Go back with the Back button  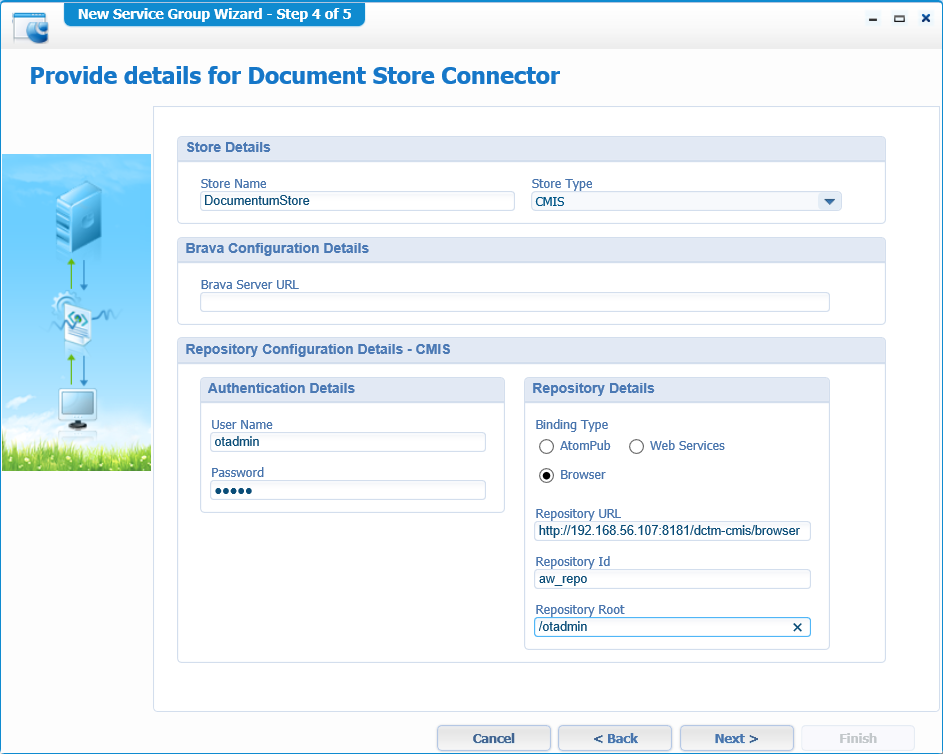coord(615,738)
